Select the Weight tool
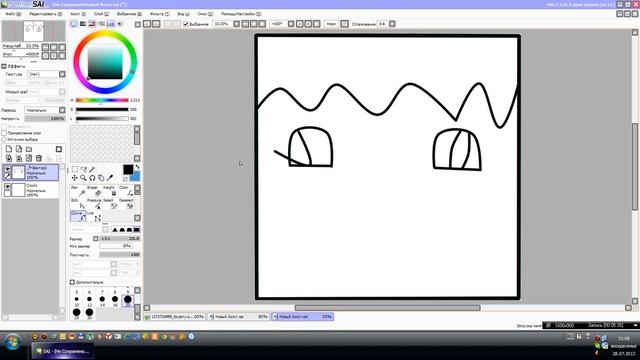 (x=110, y=191)
